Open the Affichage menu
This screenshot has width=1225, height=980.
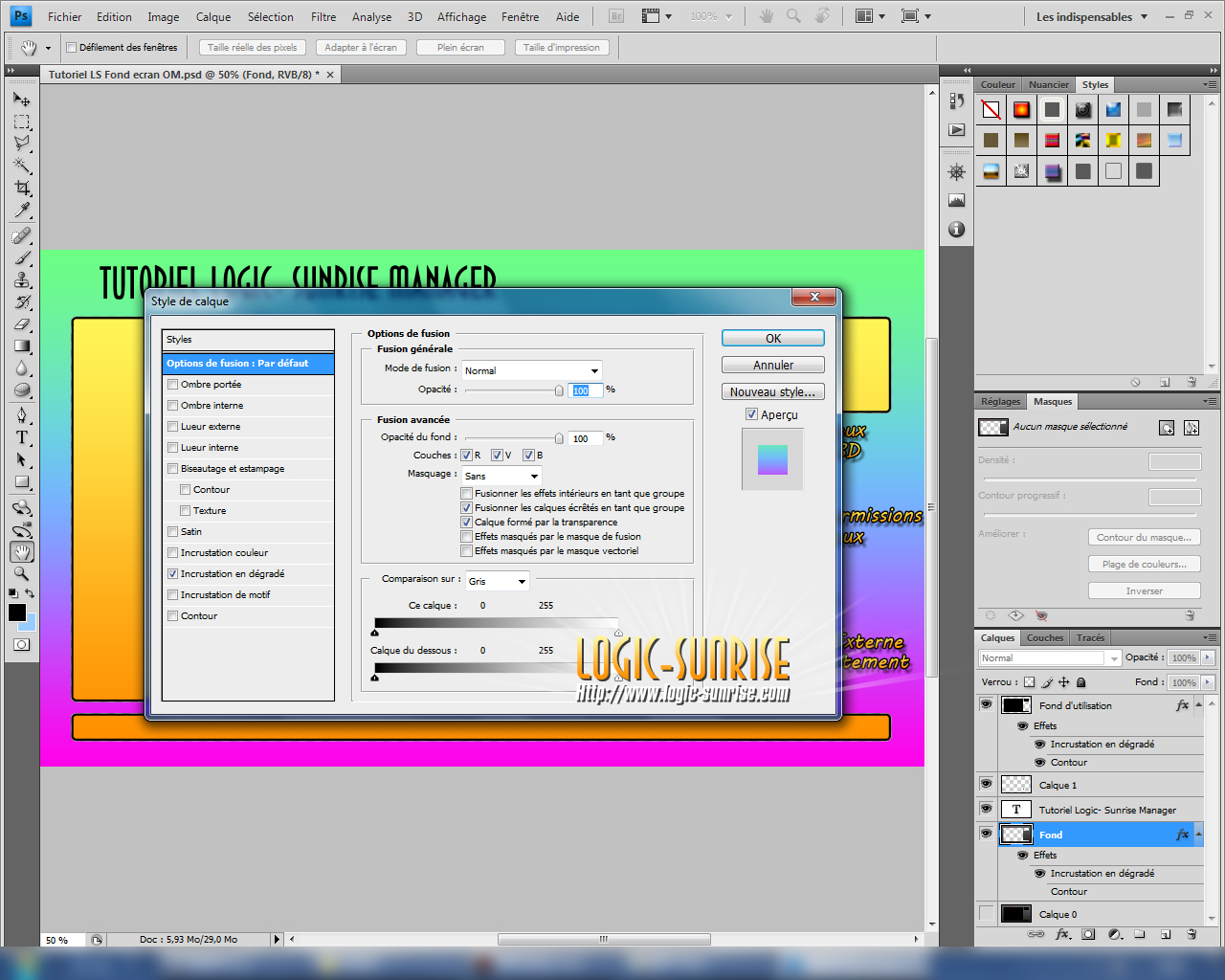pos(461,17)
